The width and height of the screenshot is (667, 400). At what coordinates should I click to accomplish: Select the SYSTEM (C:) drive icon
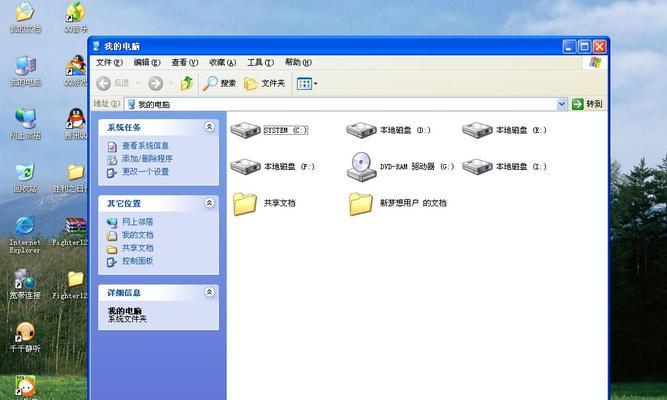245,130
